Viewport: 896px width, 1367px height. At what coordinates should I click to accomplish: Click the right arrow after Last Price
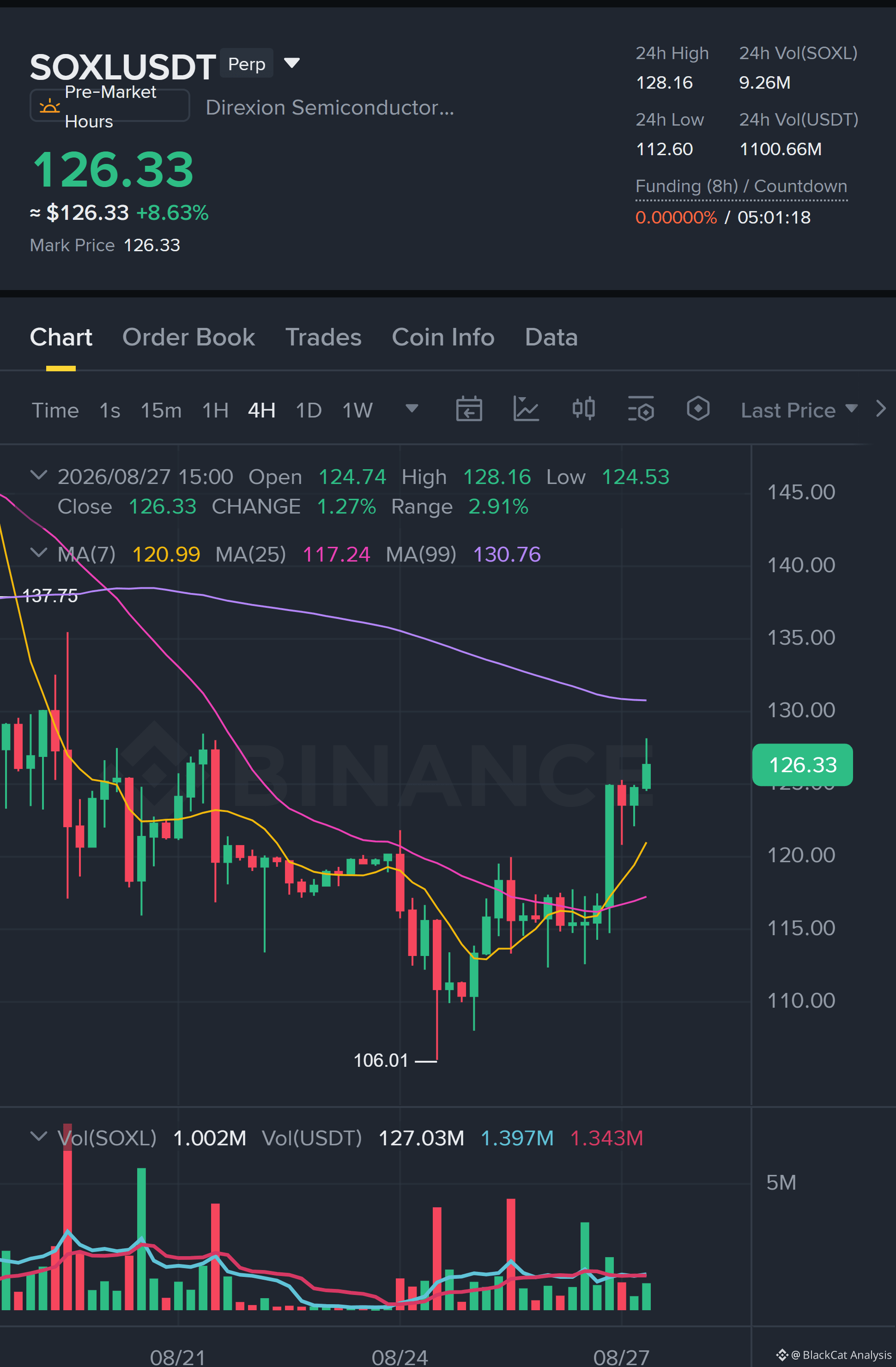pos(880,409)
